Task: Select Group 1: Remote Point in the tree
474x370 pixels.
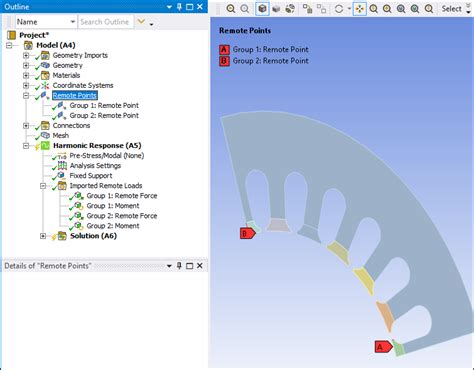Action: 104,105
